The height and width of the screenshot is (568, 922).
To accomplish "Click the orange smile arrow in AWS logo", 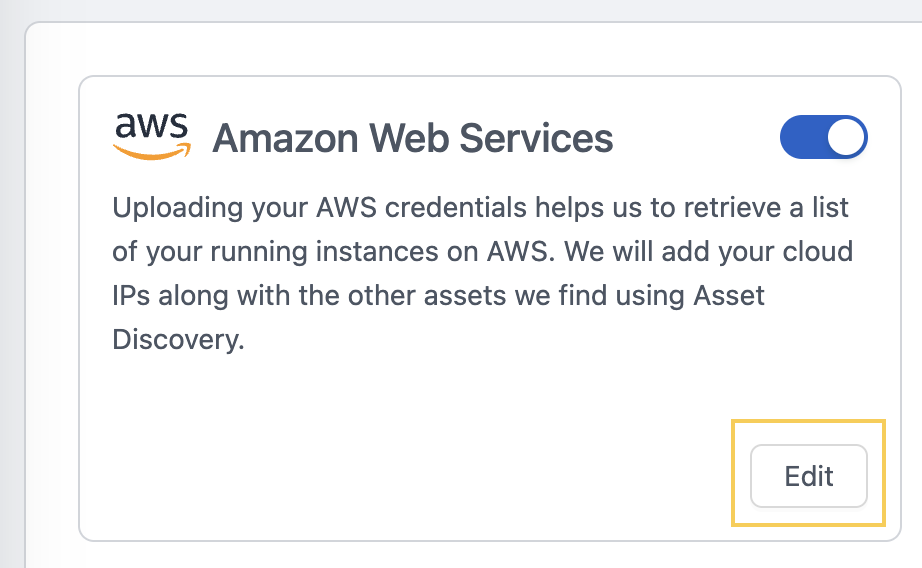I will (152, 152).
